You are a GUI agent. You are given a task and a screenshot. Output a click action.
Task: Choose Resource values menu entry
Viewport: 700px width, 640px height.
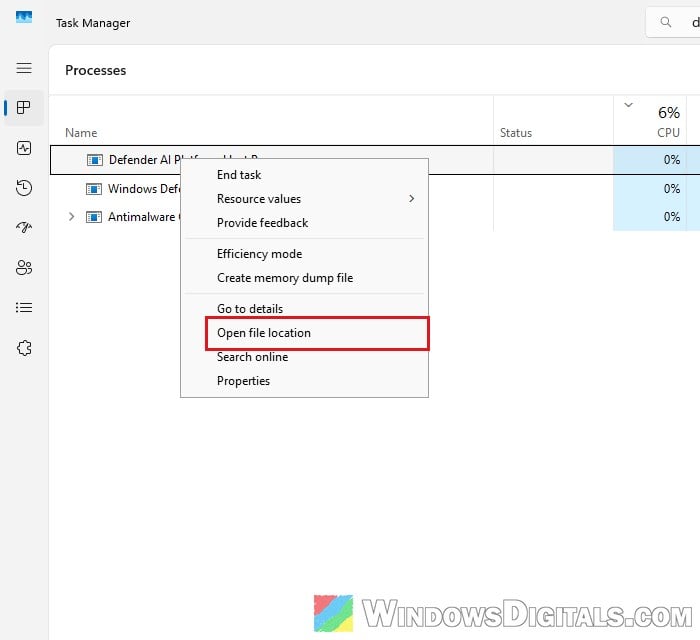(x=304, y=199)
